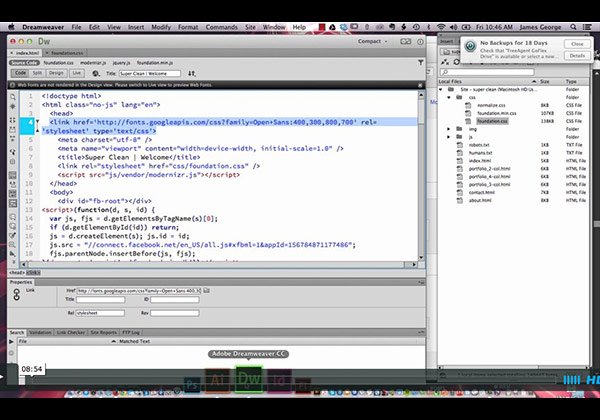Expand the img folder in Files
This screenshot has width=600, height=420.
pyautogui.click(x=449, y=129)
